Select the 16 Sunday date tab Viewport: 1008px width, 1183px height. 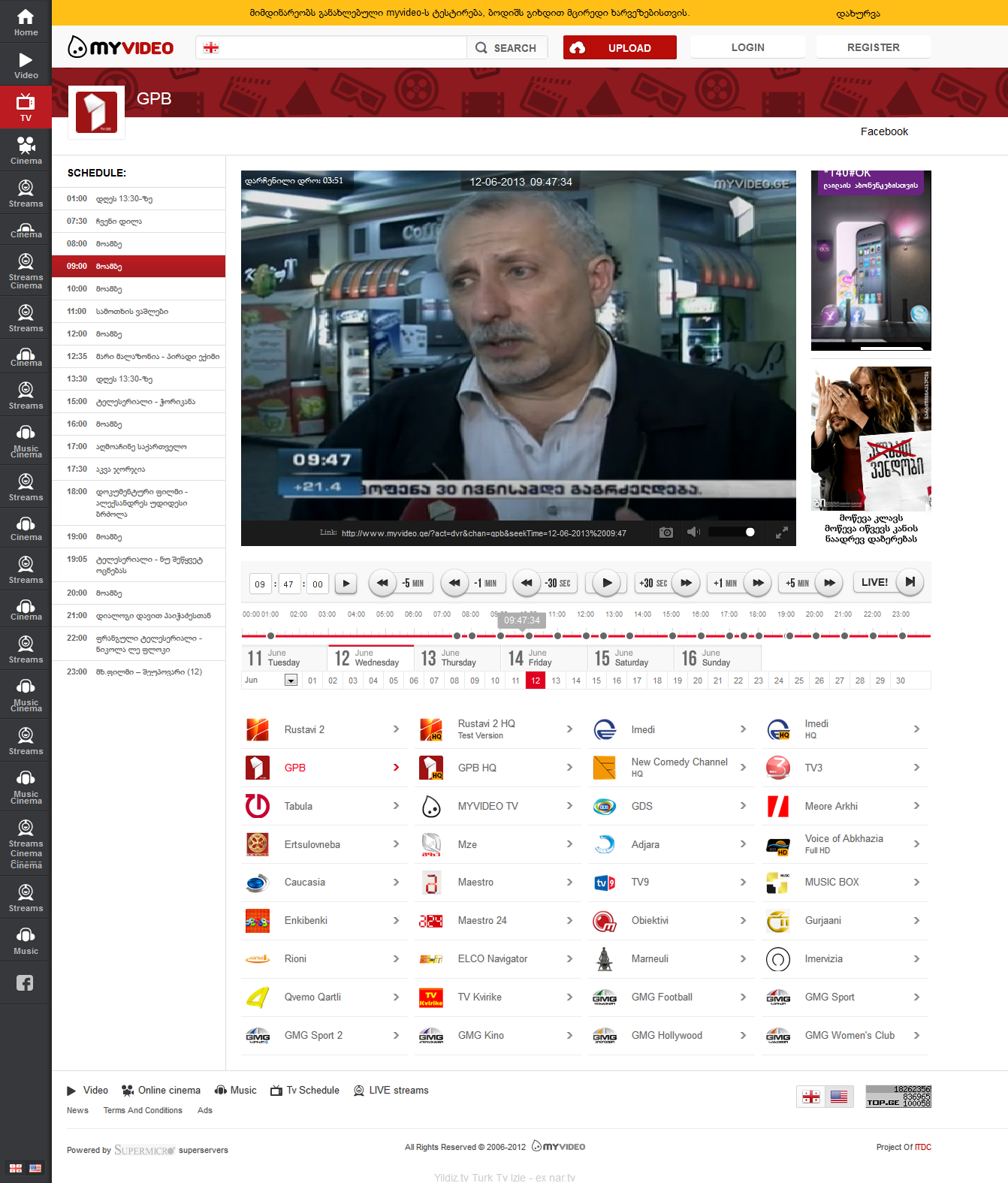[718, 658]
